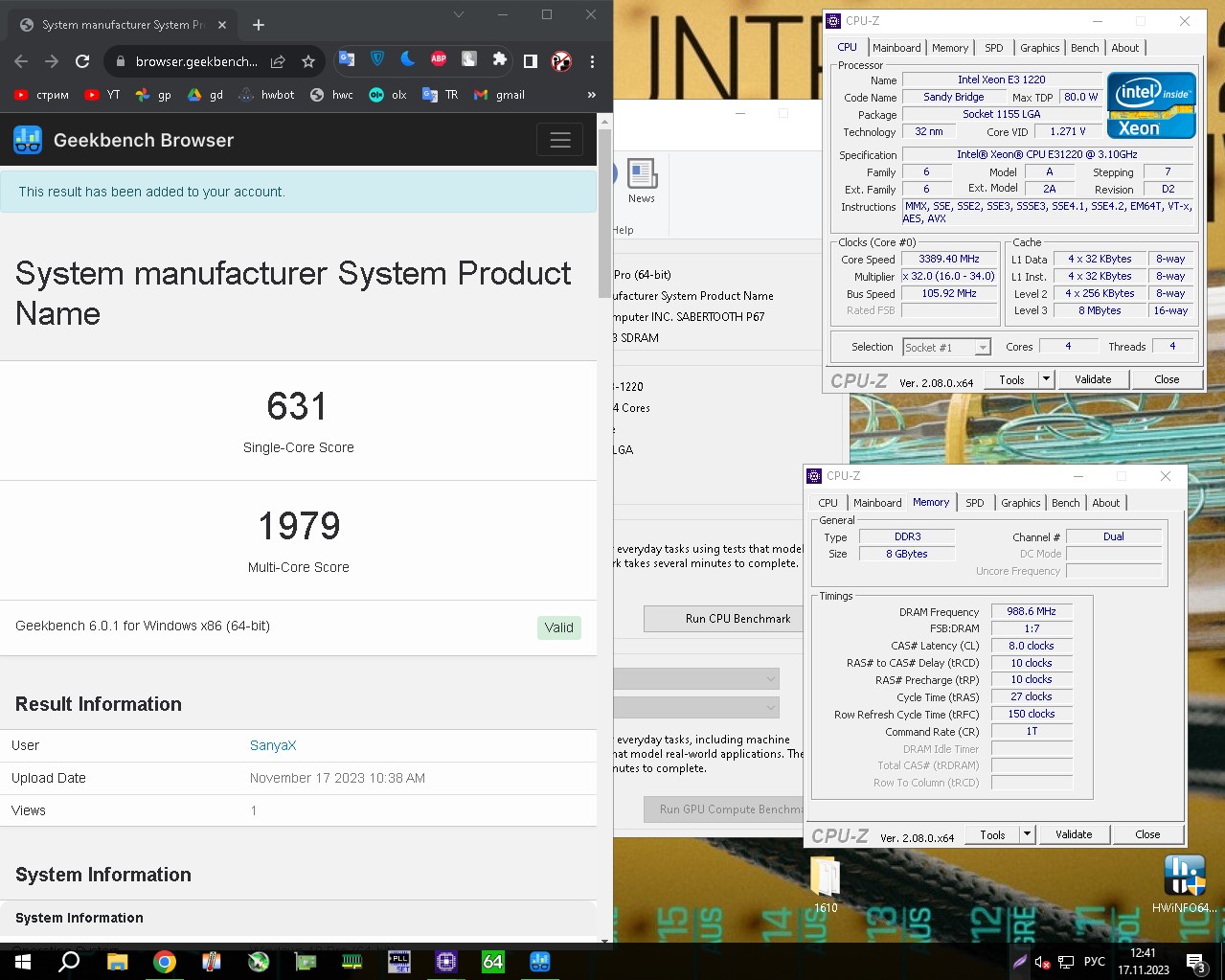This screenshot has width=1225, height=980.
Task: Click the 631 single-core score
Action: [297, 406]
